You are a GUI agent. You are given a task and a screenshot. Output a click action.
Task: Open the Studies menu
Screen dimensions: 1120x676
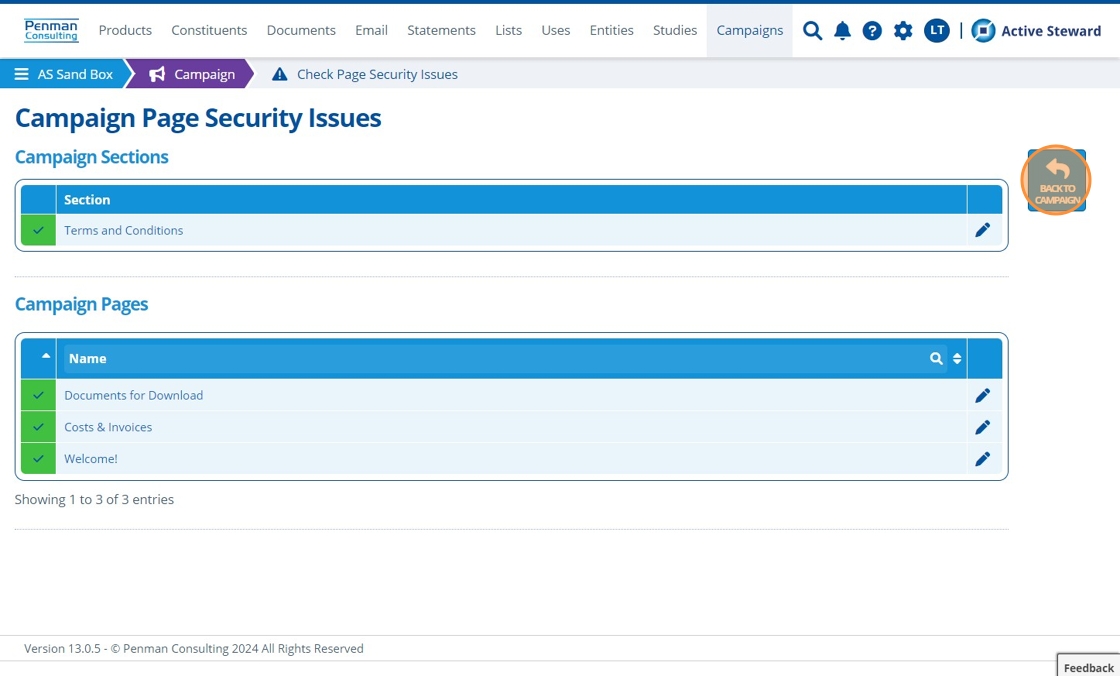[675, 31]
